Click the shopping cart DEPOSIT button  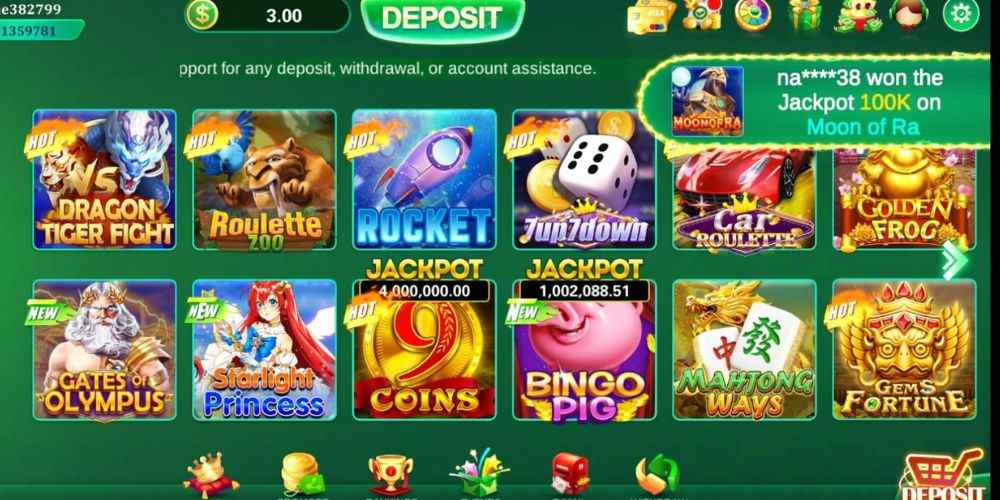click(x=942, y=475)
